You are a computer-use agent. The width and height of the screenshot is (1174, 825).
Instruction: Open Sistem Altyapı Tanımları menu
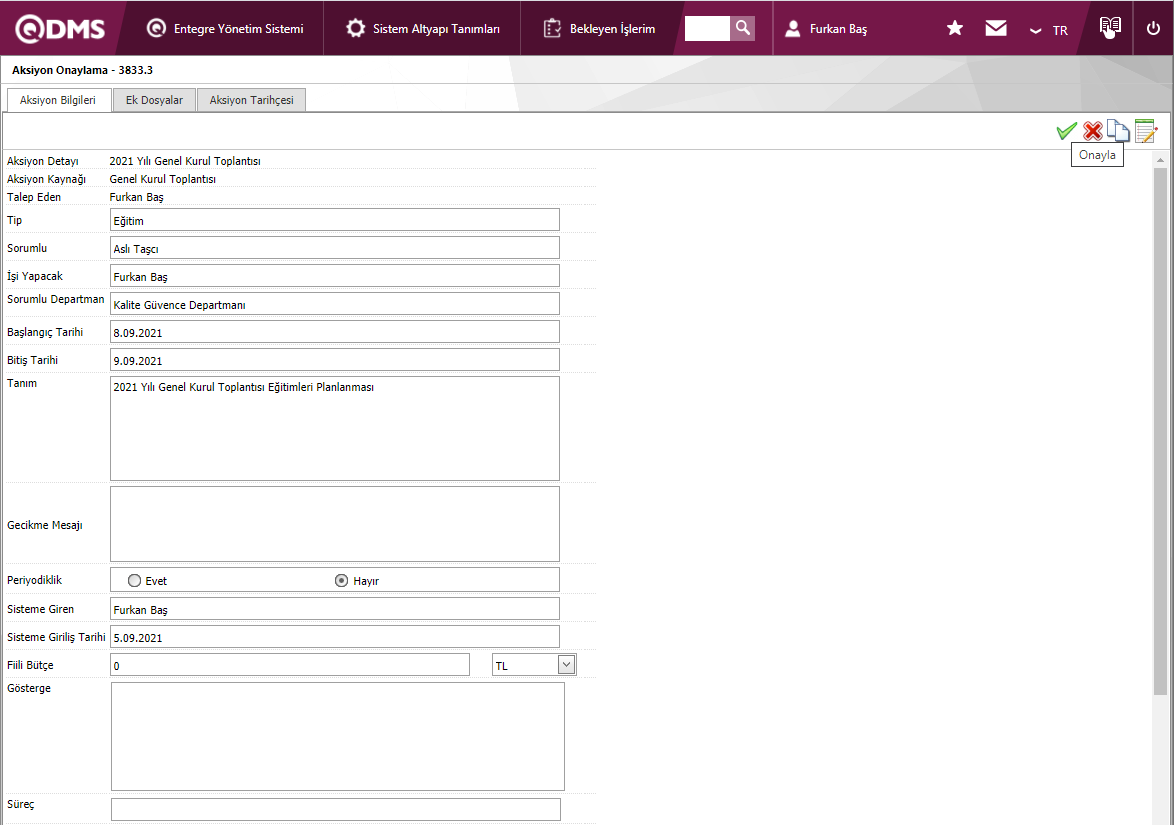tap(423, 29)
